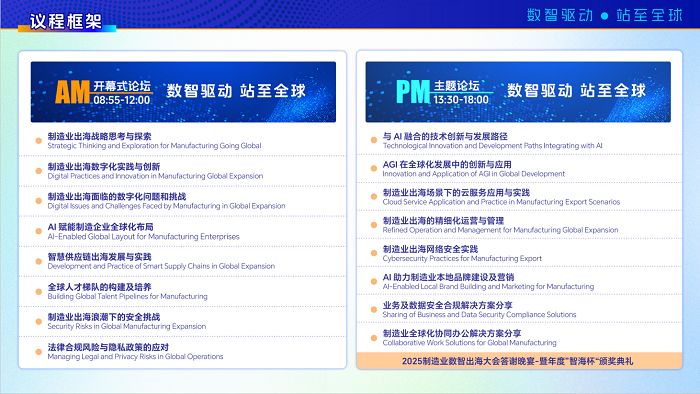
Task: Click bullet beside 法律合规风险与隐私政策的应对
Action: coord(39,352)
